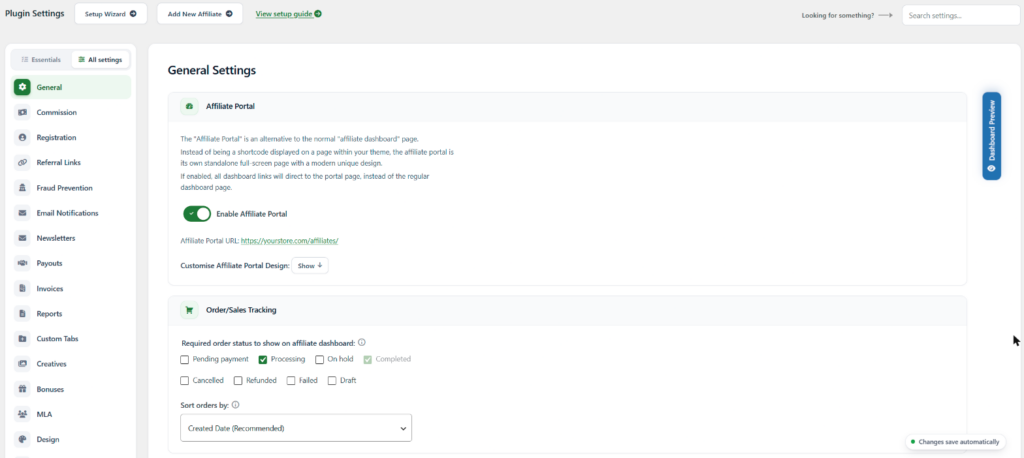The image size is (1024, 458).
Task: Click the Commission sidebar icon
Action: [x=22, y=112]
